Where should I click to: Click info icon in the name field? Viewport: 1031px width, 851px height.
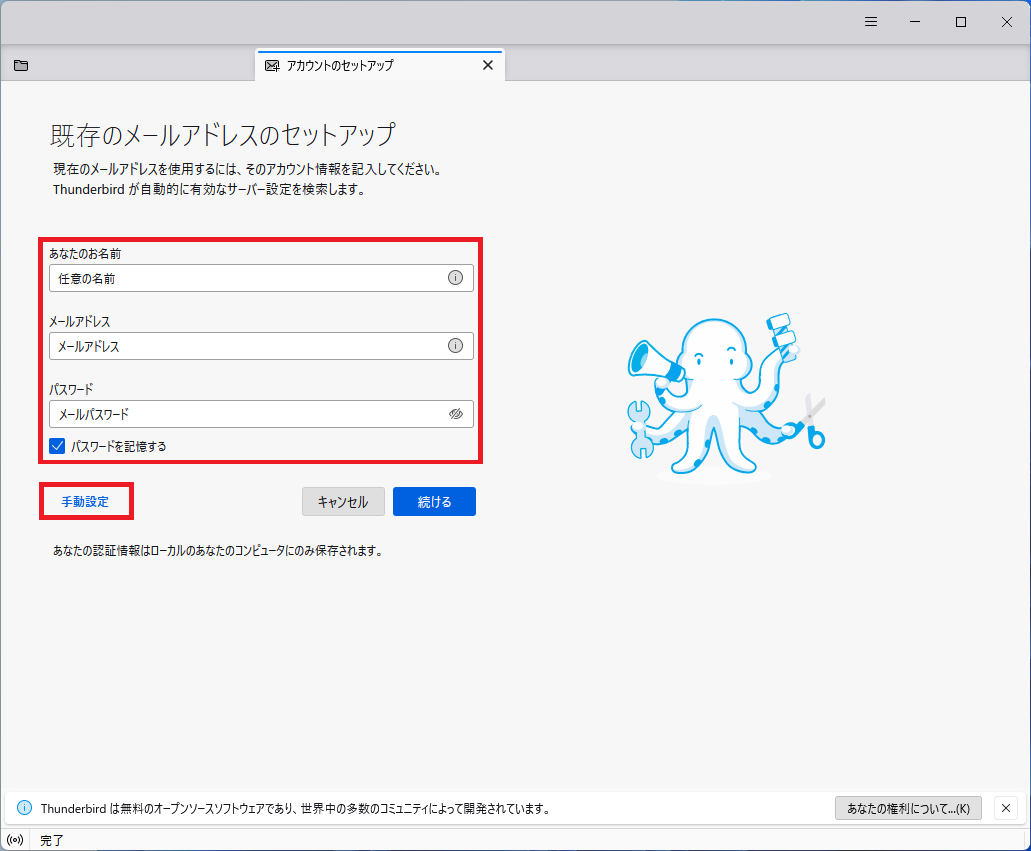tap(455, 278)
